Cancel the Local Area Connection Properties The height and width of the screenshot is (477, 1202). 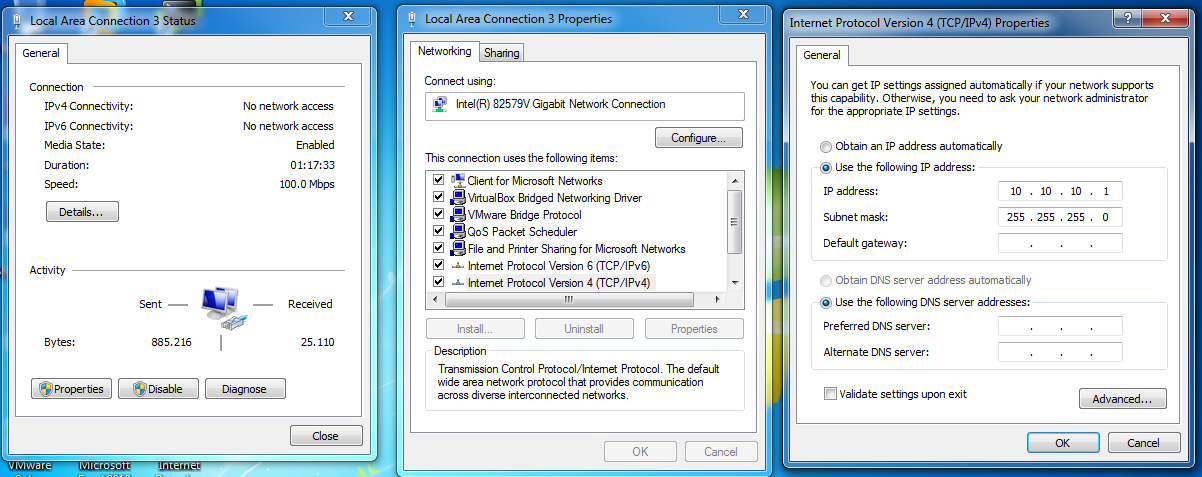pyautogui.click(x=721, y=451)
